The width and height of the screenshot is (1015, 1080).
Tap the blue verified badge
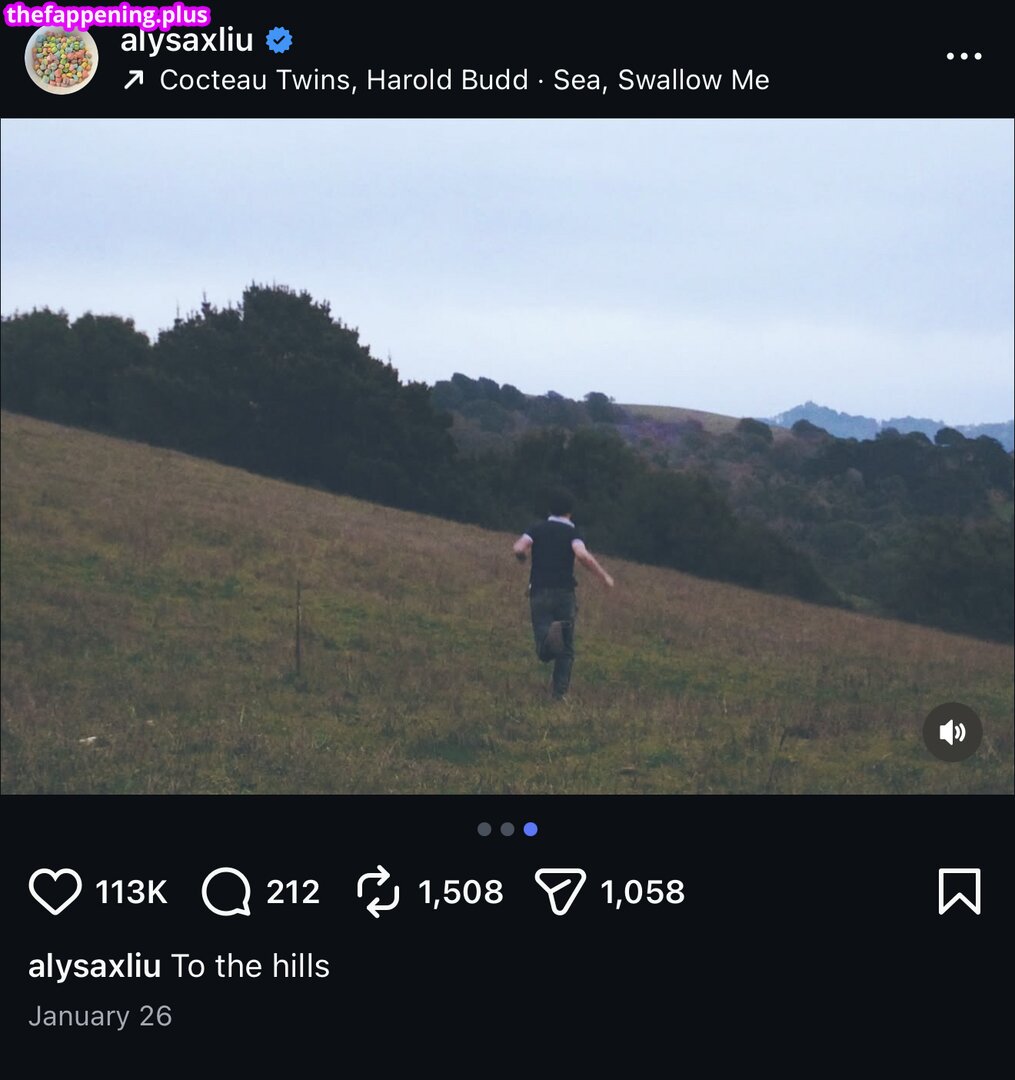(279, 41)
